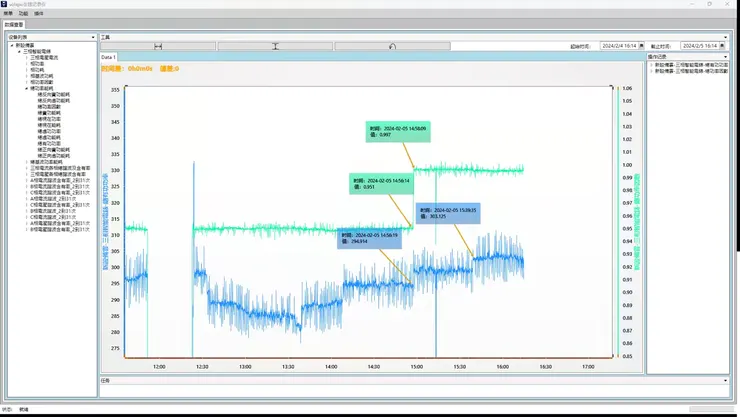Open the 插件 menu
740x417 pixels.
coord(39,14)
